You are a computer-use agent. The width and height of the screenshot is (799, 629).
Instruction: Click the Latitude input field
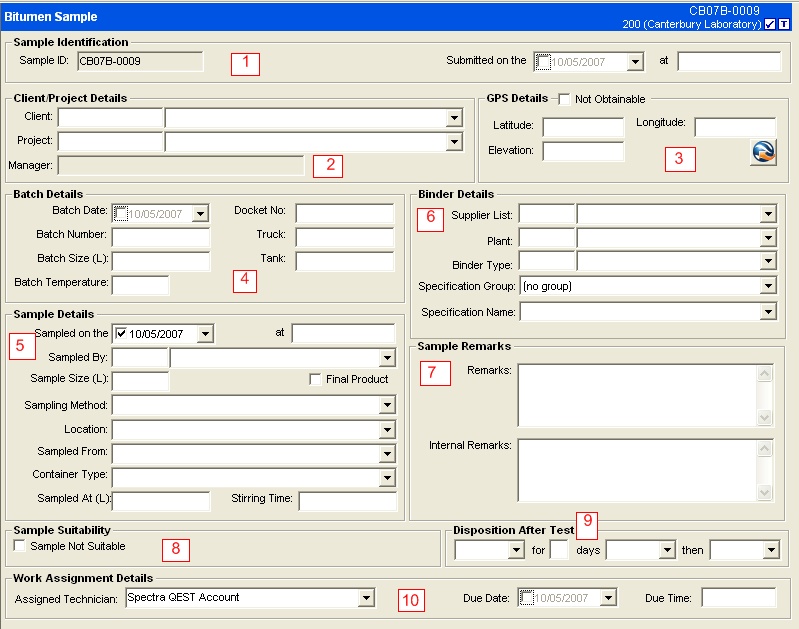pyautogui.click(x=583, y=127)
